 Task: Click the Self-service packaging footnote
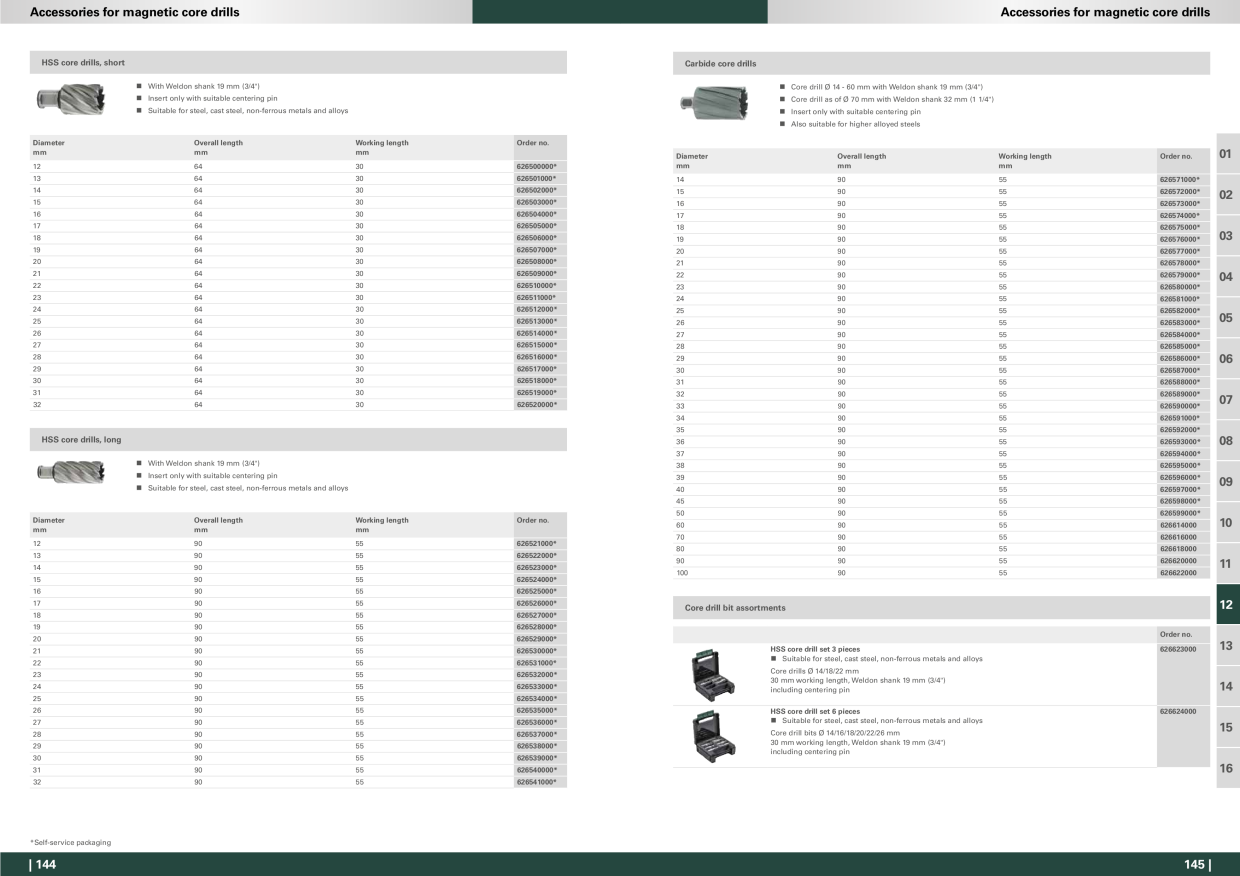click(71, 842)
